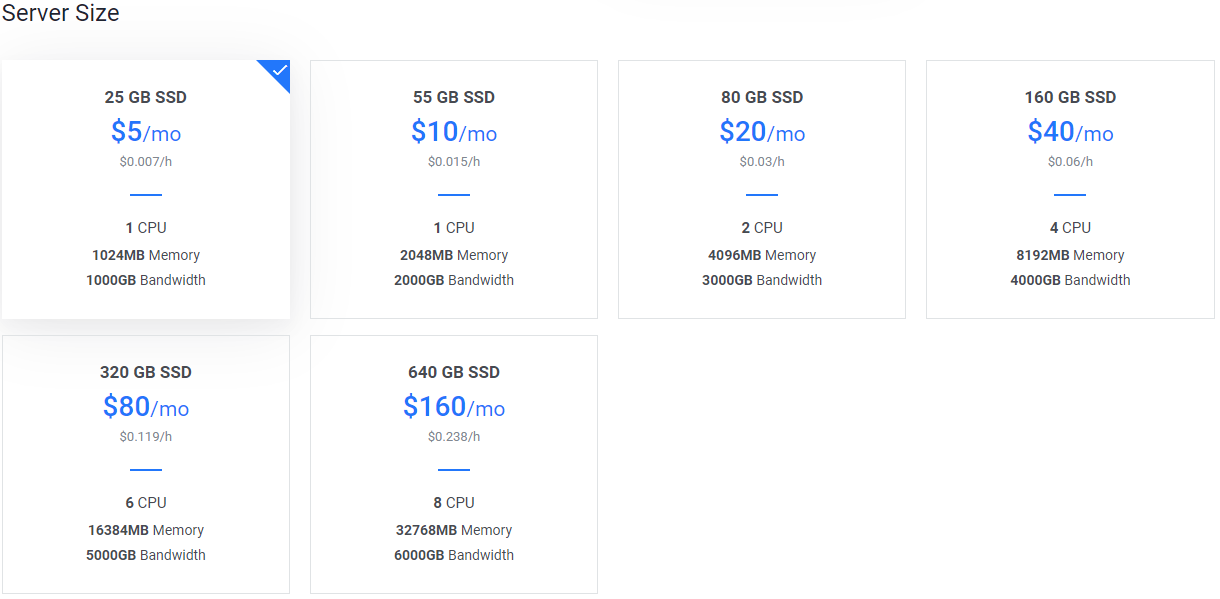Image resolution: width=1220 pixels, height=599 pixels.
Task: Click the $160/mo price
Action: tap(454, 407)
